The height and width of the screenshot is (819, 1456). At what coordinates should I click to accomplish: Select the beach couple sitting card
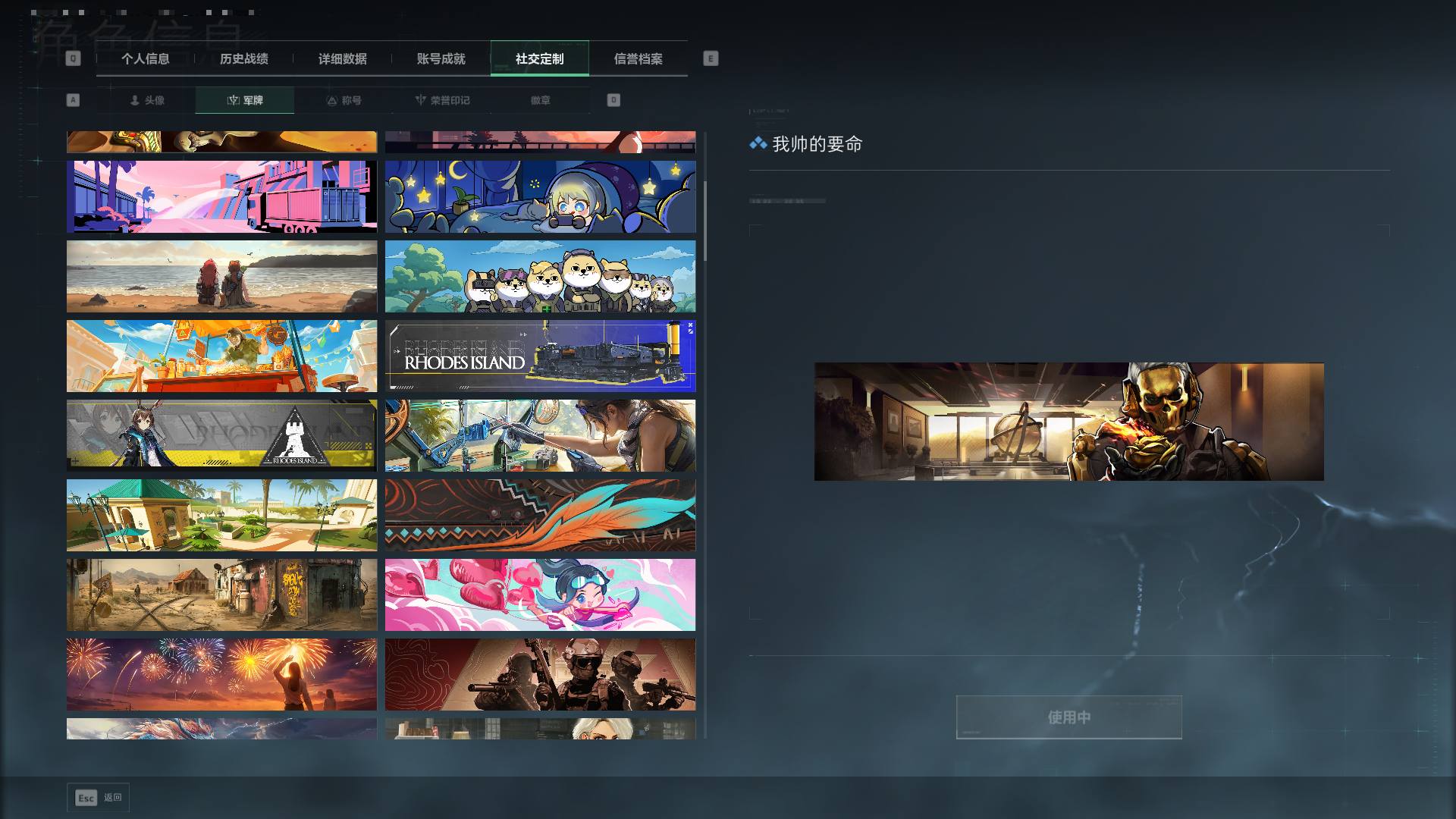point(221,276)
